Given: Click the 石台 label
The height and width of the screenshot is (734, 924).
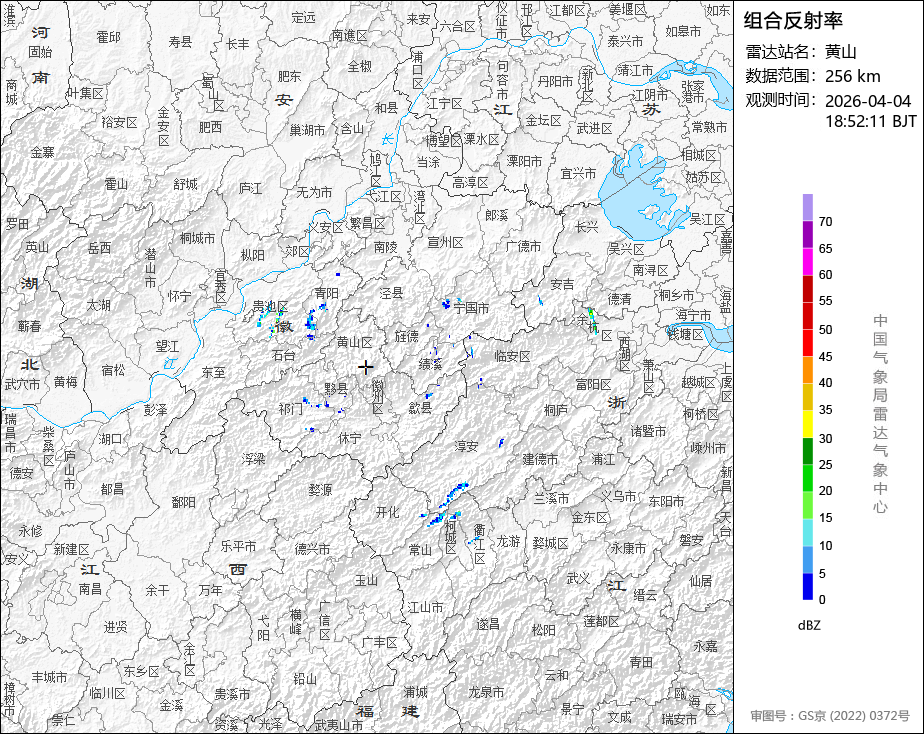Looking at the screenshot, I should 283,355.
